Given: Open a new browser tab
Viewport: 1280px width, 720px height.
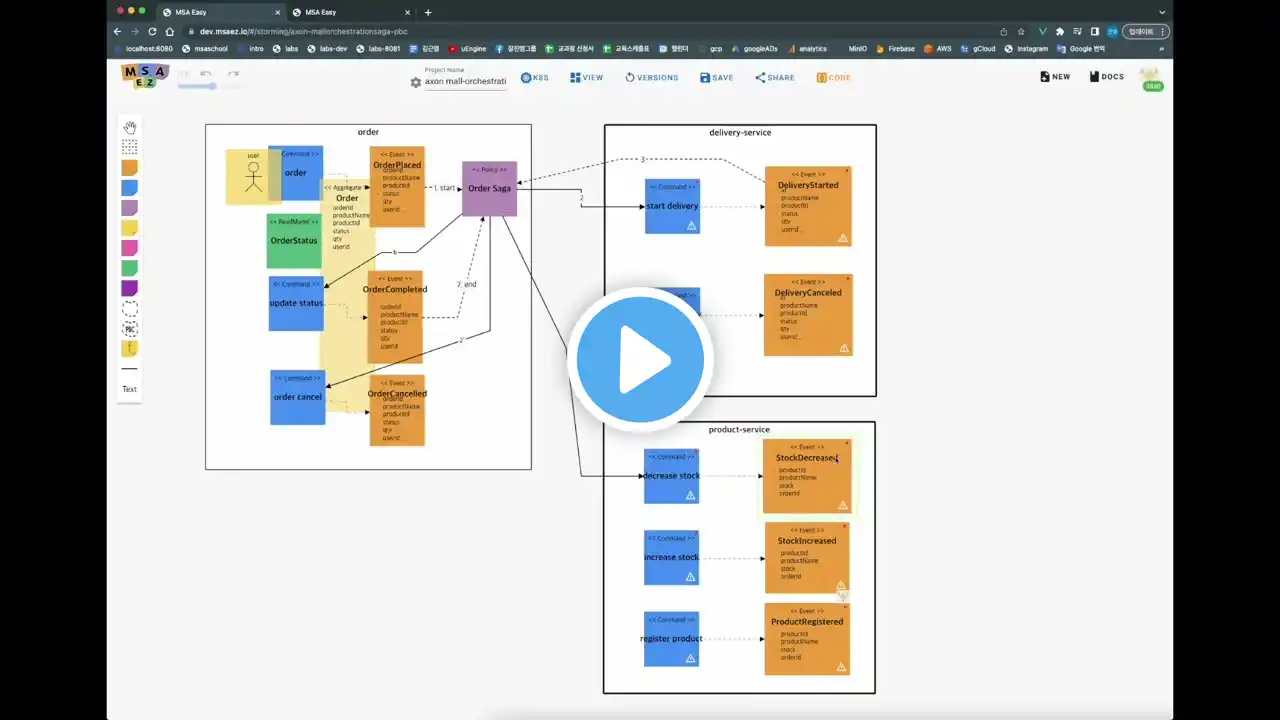Looking at the screenshot, I should [428, 12].
